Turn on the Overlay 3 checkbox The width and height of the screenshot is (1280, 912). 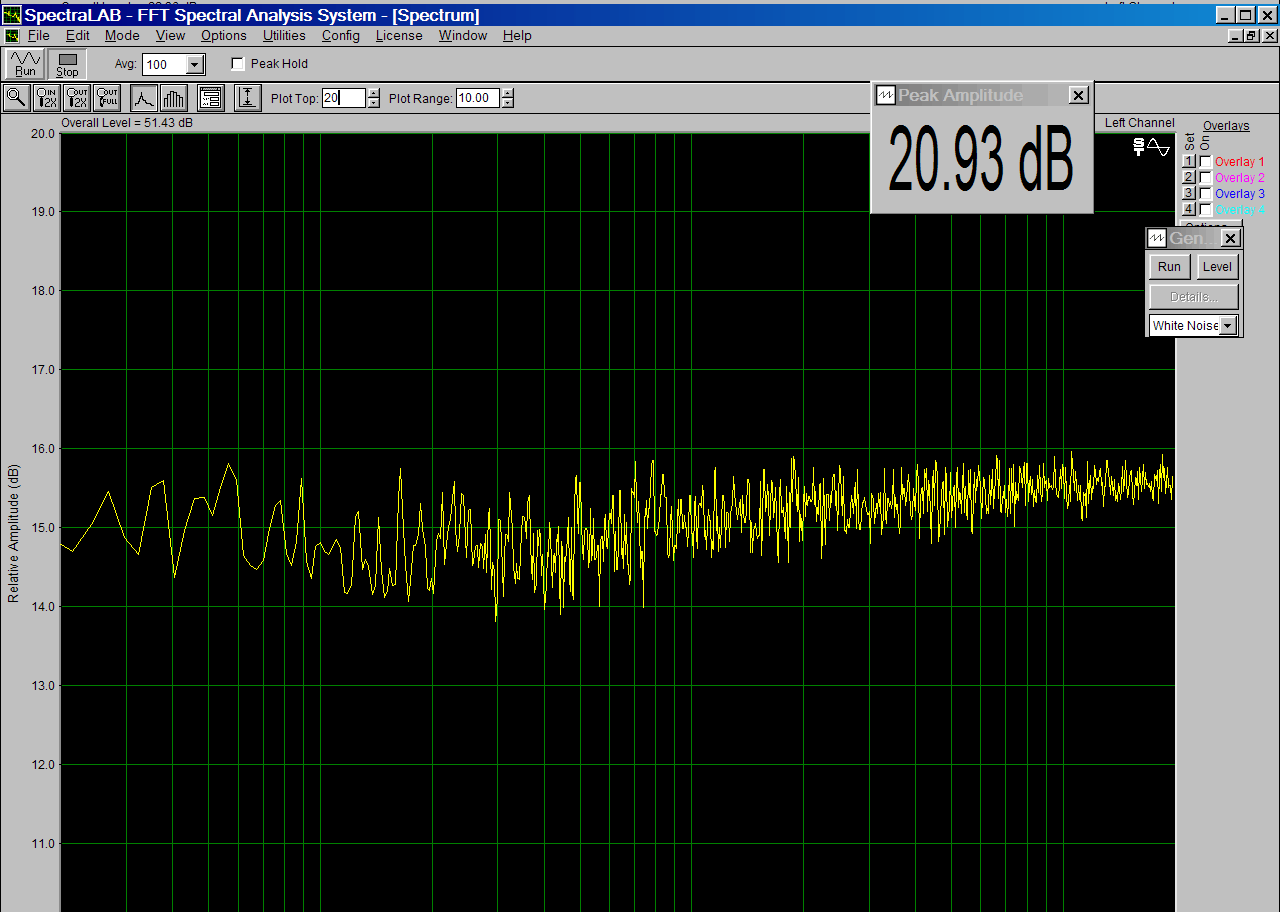(1206, 194)
